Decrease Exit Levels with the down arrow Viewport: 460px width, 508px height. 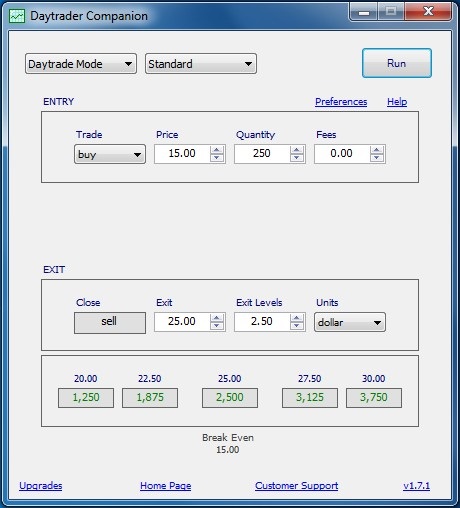pos(297,326)
